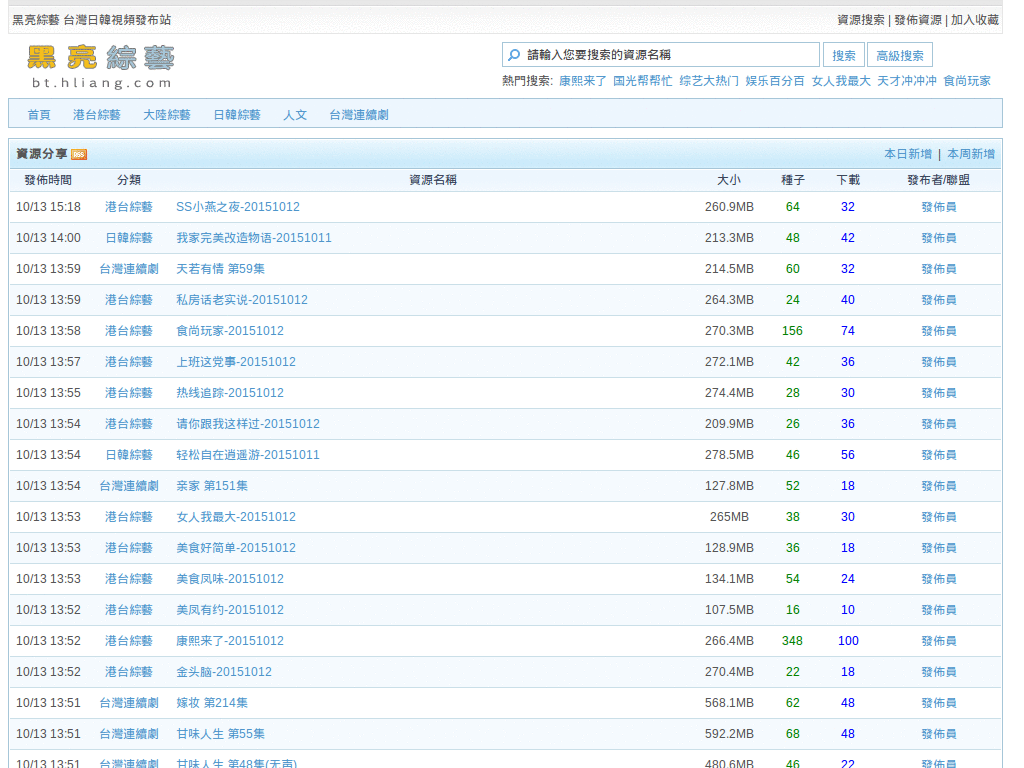Open resource 轻松自在逍遥游-20151011
The width and height of the screenshot is (1024, 768).
248,455
